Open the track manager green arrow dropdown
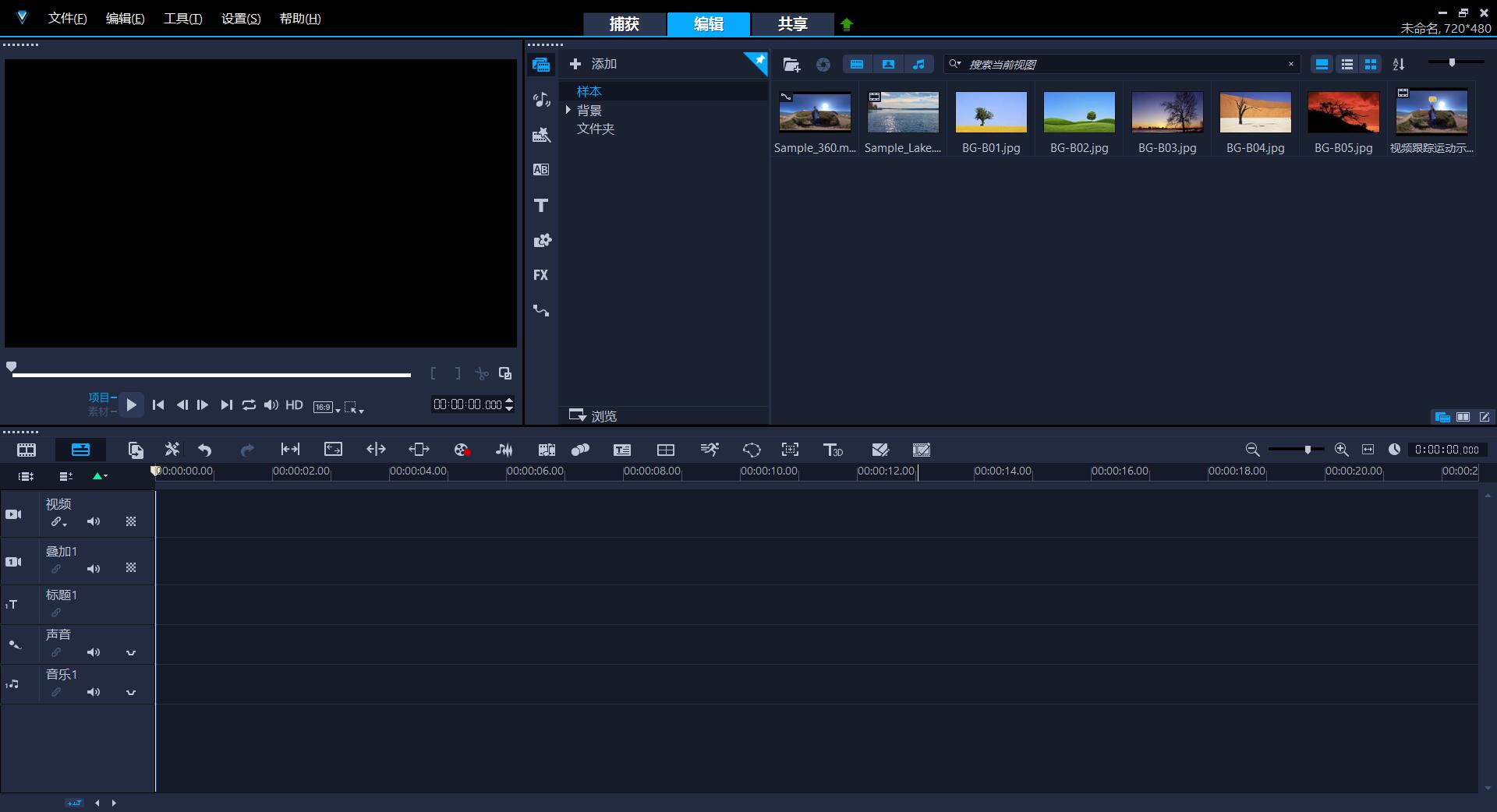Image resolution: width=1497 pixels, height=812 pixels. tap(100, 476)
